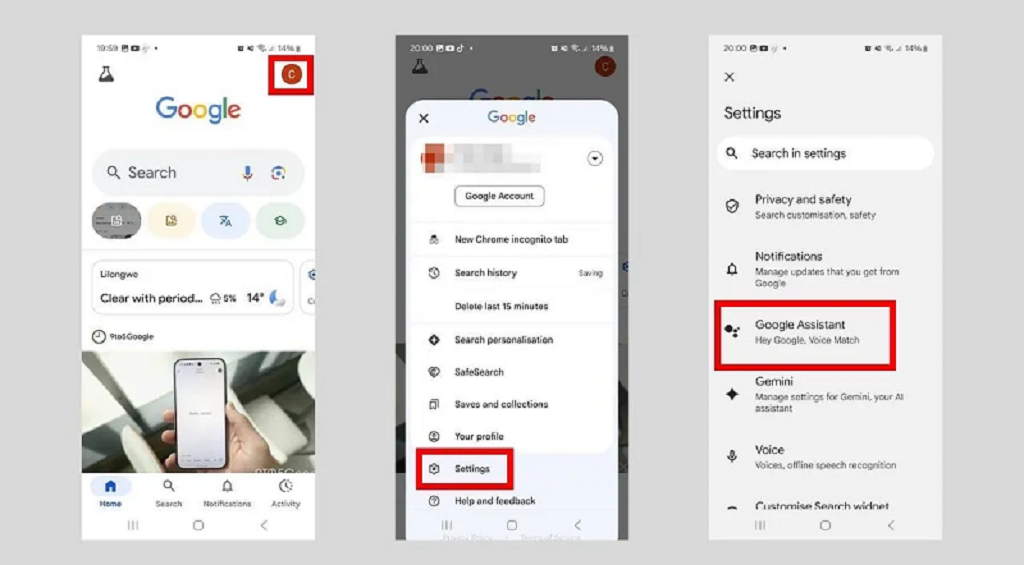Viewport: 1024px width, 565px height.
Task: Click the red profile avatar on home screen
Action: pos(291,75)
